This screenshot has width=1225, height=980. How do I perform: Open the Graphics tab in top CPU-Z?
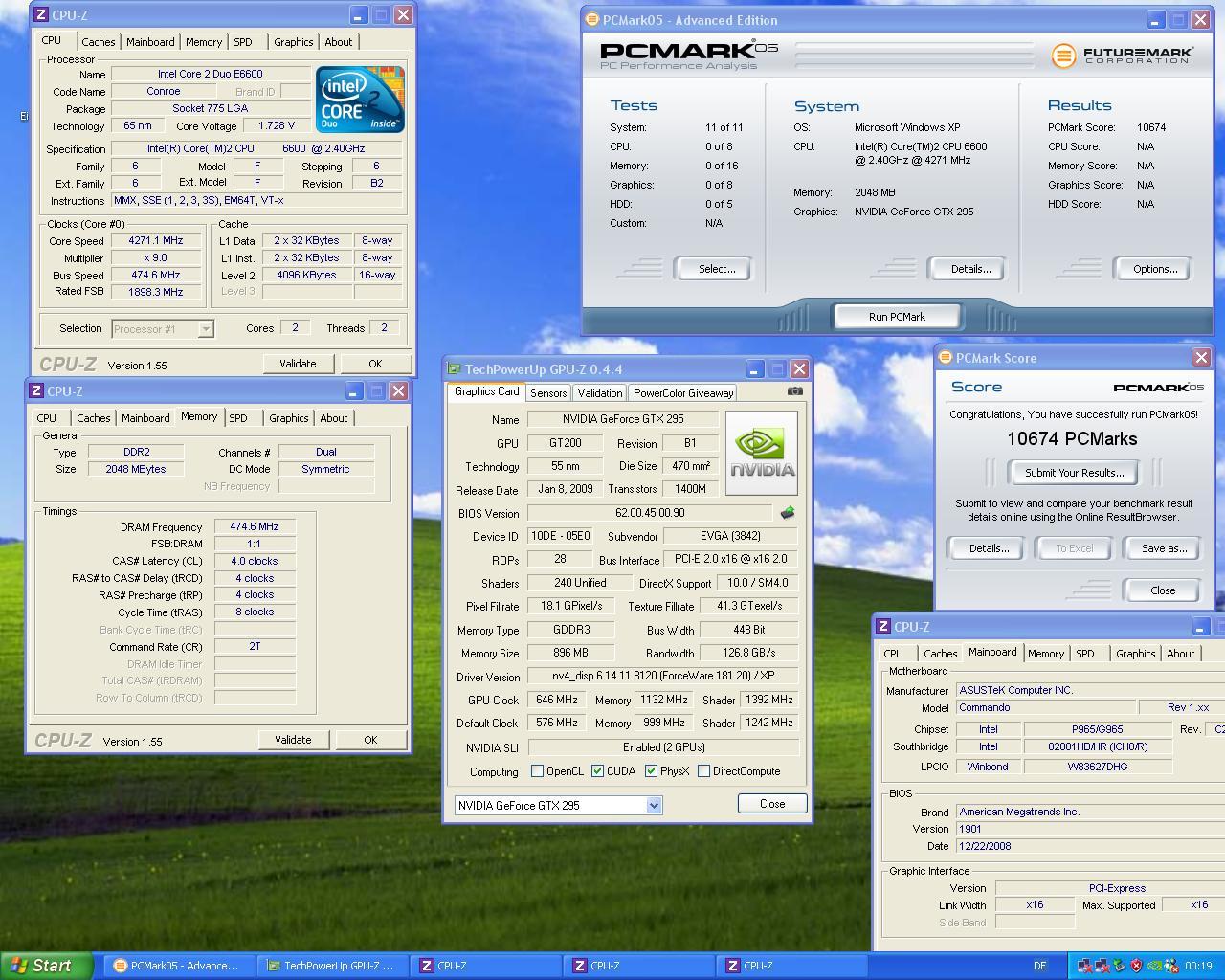click(293, 42)
